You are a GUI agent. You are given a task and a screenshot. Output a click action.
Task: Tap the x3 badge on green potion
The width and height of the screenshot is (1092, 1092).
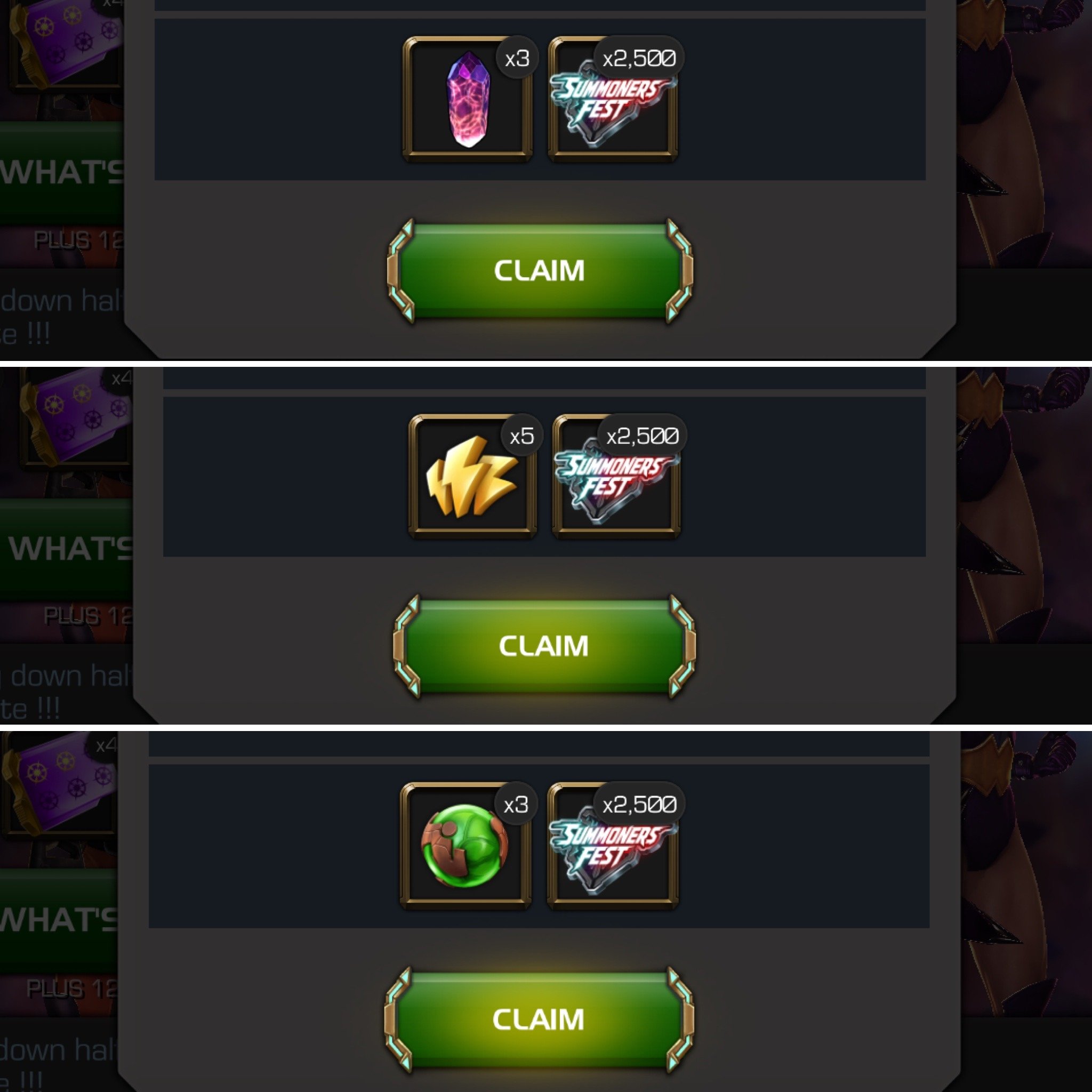click(516, 804)
